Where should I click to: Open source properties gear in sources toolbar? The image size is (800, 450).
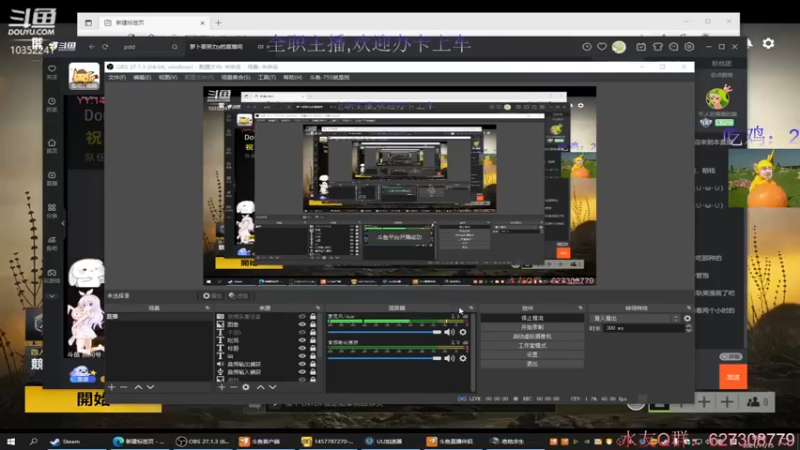(x=246, y=387)
